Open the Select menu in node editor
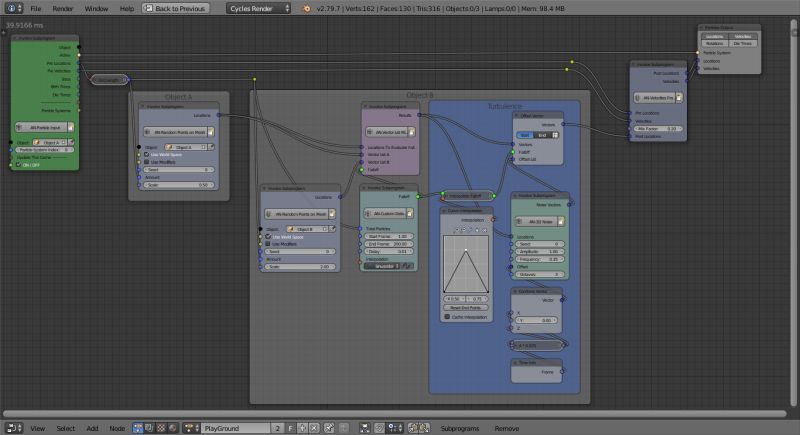This screenshot has height=435, width=800. [65, 428]
